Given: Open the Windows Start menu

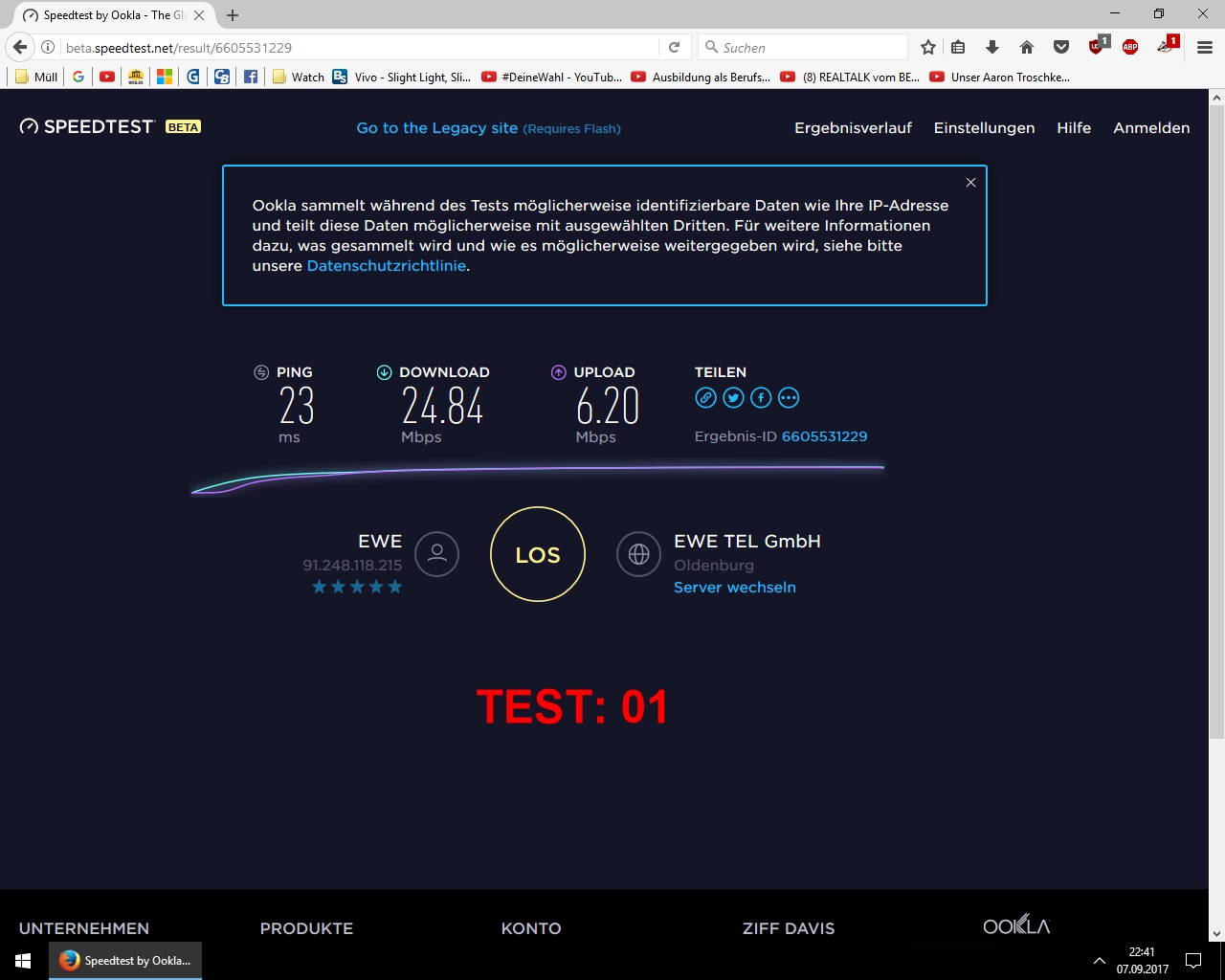Looking at the screenshot, I should pyautogui.click(x=23, y=960).
